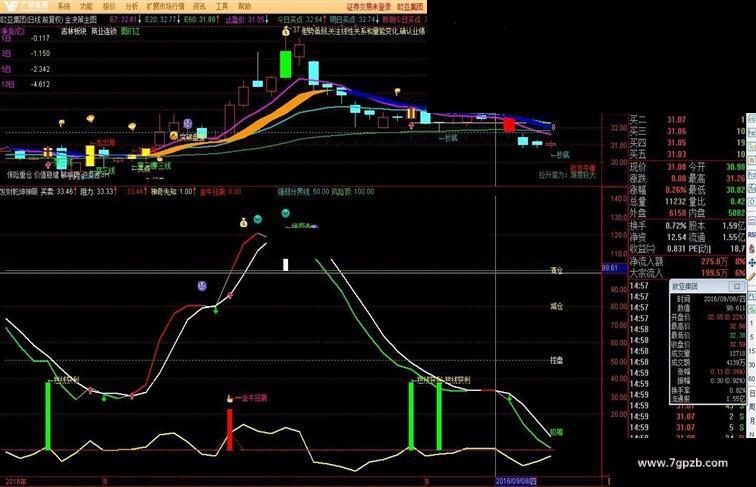Open the 帮助 menu
The image size is (756, 487).
tap(244, 6)
